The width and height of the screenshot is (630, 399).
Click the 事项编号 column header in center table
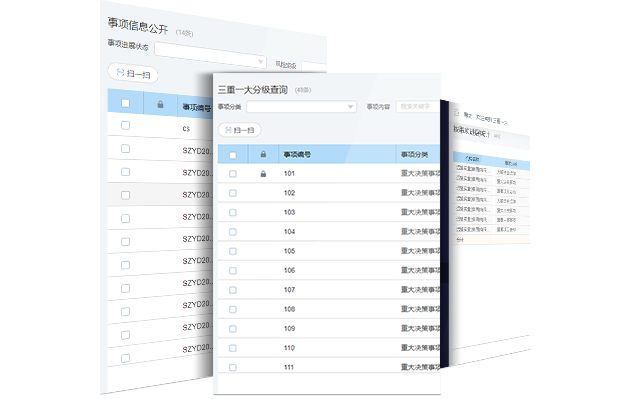(x=297, y=154)
